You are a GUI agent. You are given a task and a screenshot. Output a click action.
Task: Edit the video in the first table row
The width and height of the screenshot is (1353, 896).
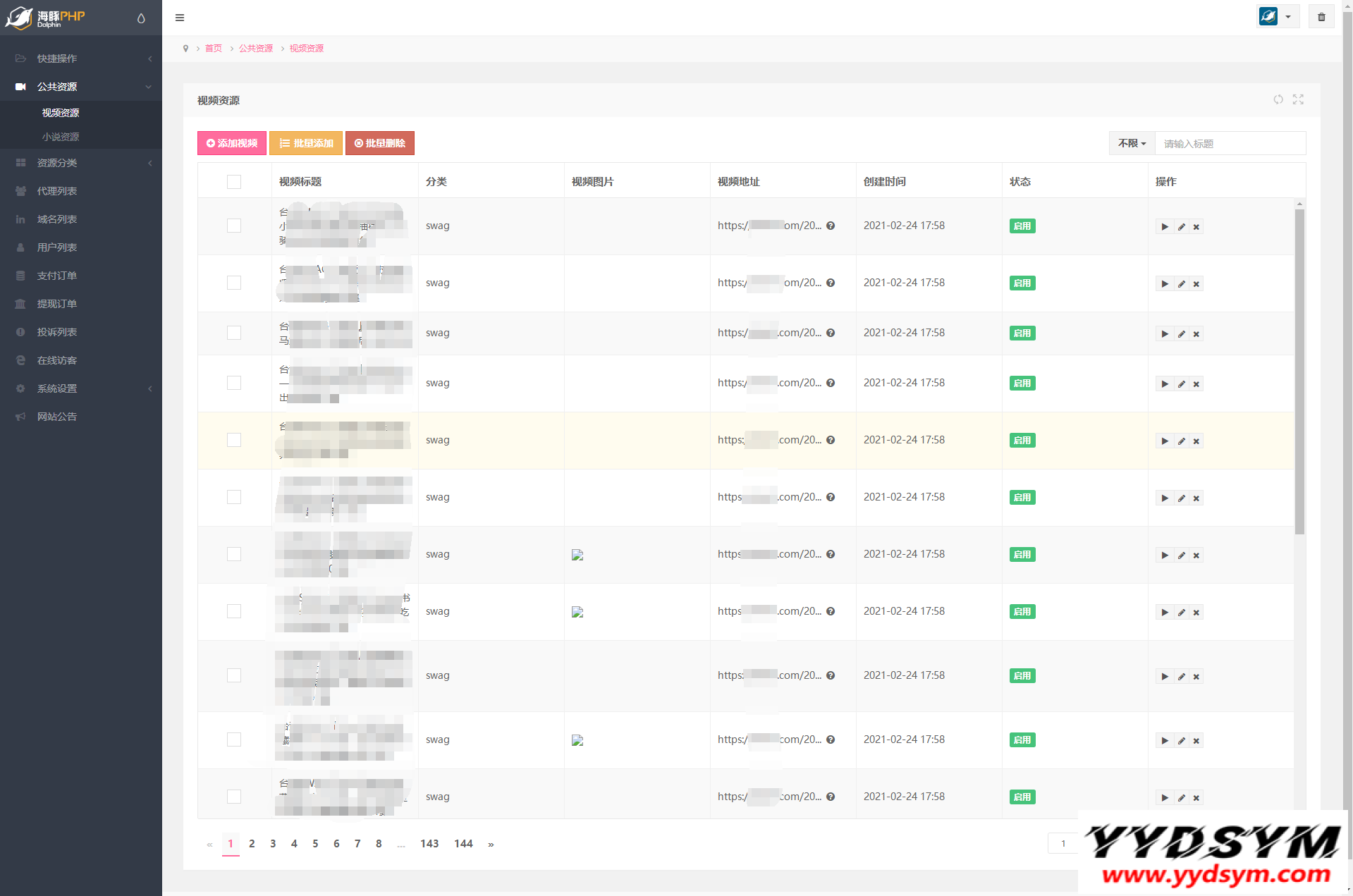tap(1181, 227)
